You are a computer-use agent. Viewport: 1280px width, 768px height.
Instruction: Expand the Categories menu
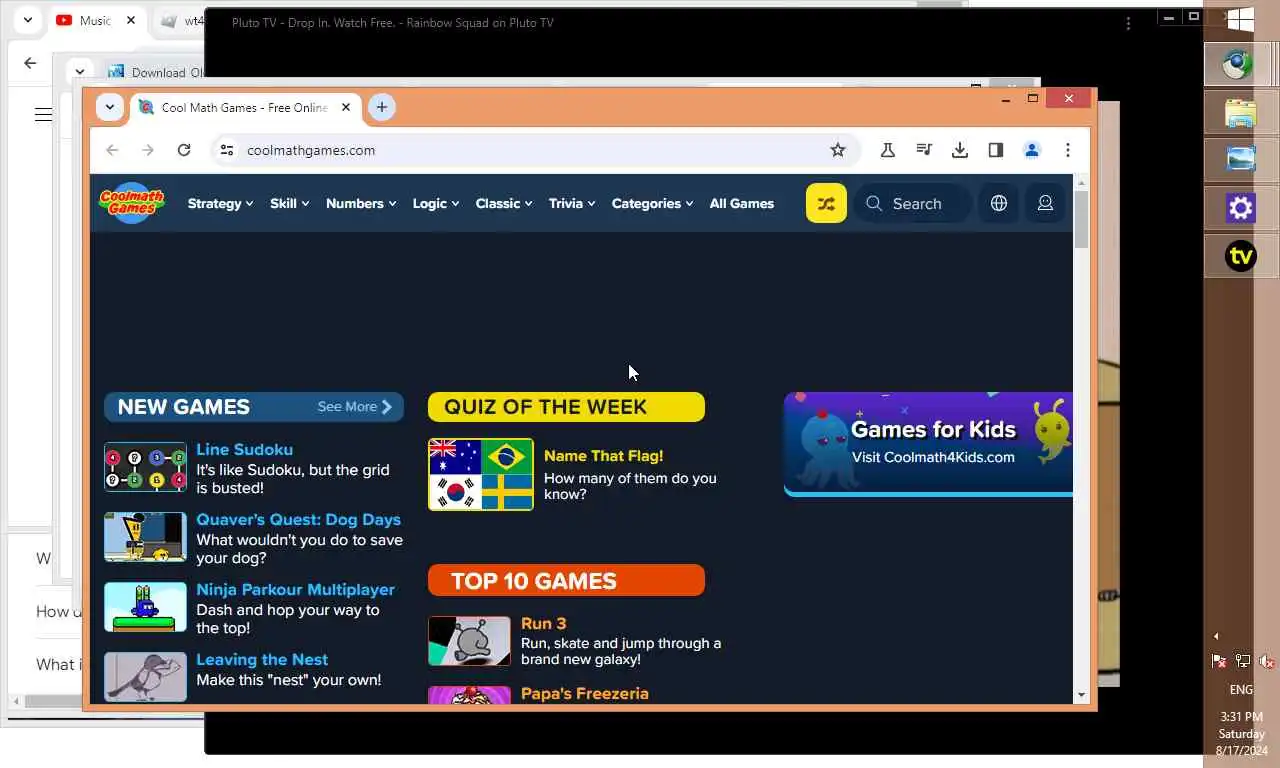[652, 203]
